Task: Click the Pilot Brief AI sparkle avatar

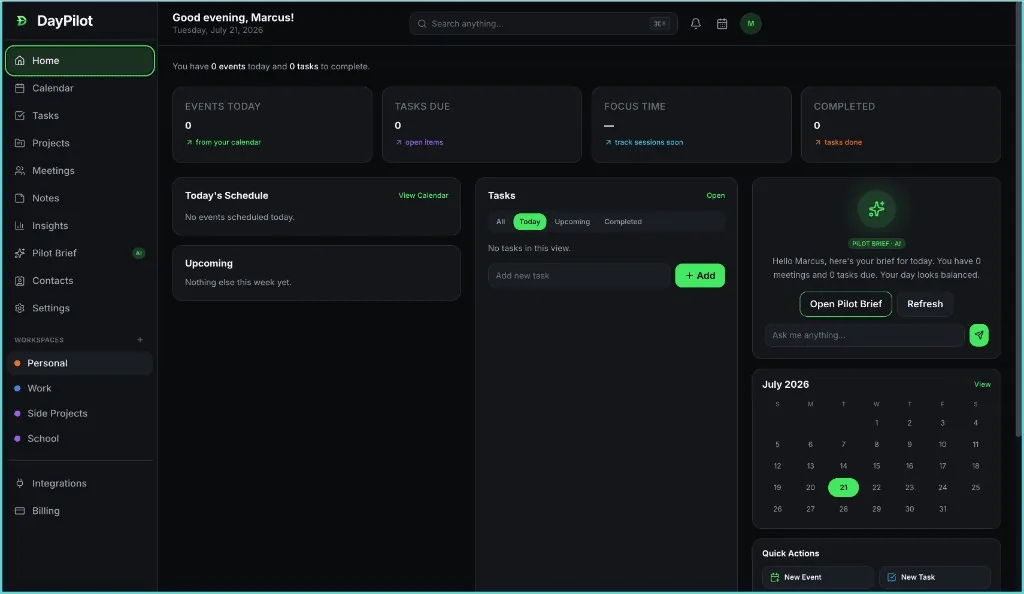Action: 876,209
